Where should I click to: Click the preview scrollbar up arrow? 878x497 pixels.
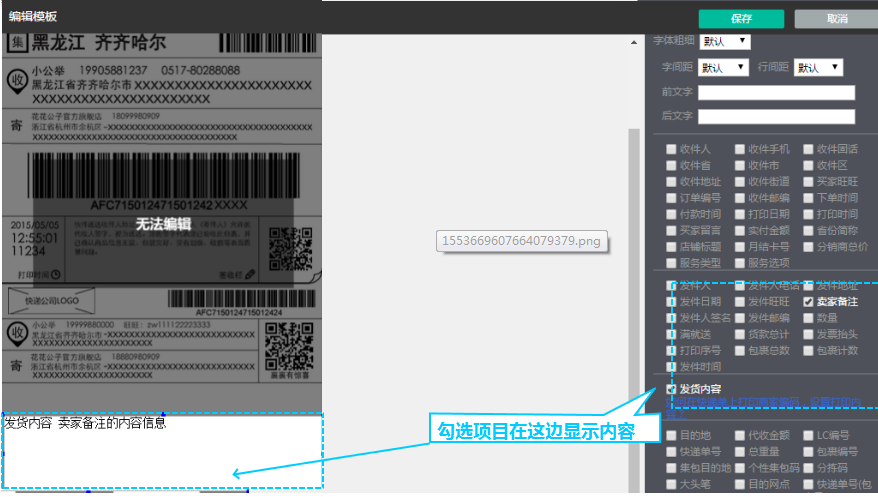click(634, 43)
